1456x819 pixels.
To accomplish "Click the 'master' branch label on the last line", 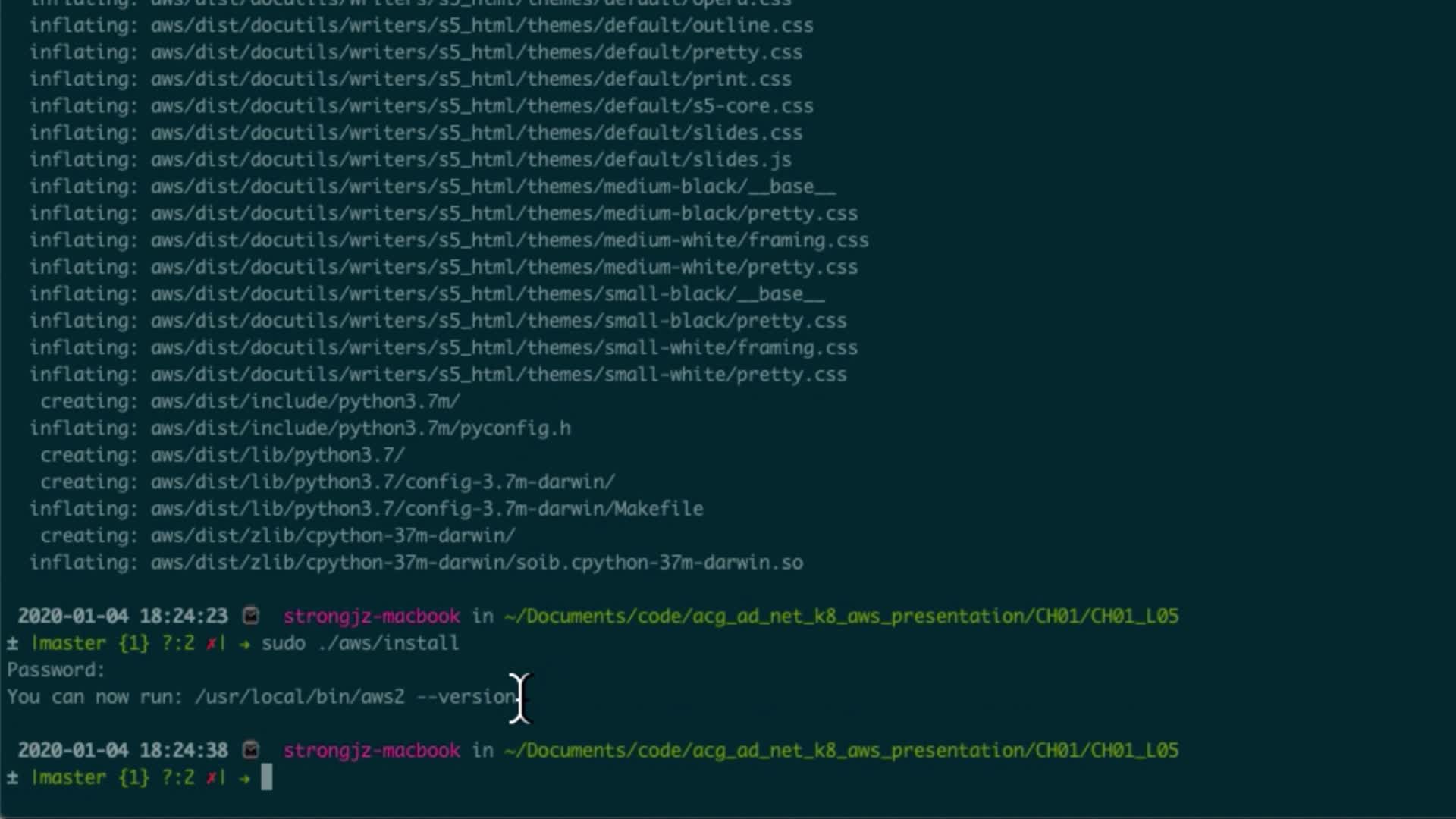I will [70, 777].
